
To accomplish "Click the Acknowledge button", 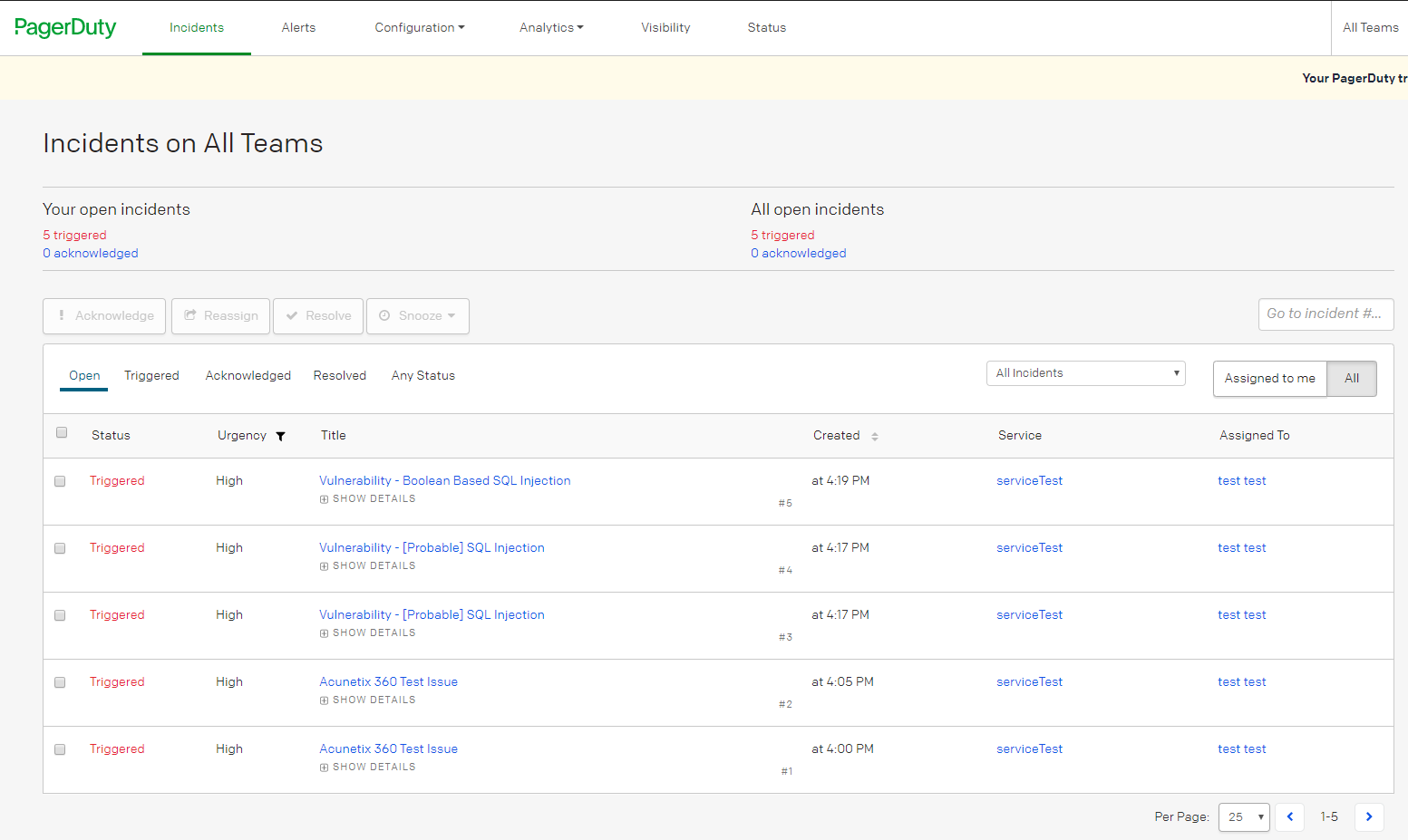I will click(x=104, y=316).
